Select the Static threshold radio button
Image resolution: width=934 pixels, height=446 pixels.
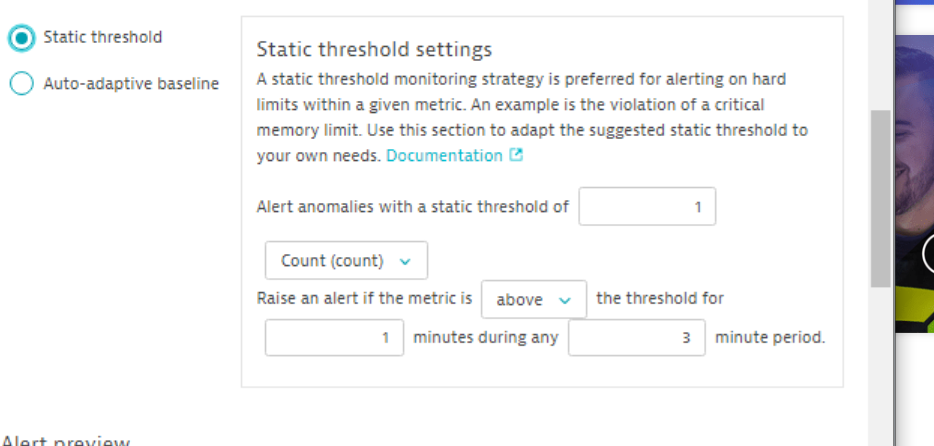(x=21, y=38)
